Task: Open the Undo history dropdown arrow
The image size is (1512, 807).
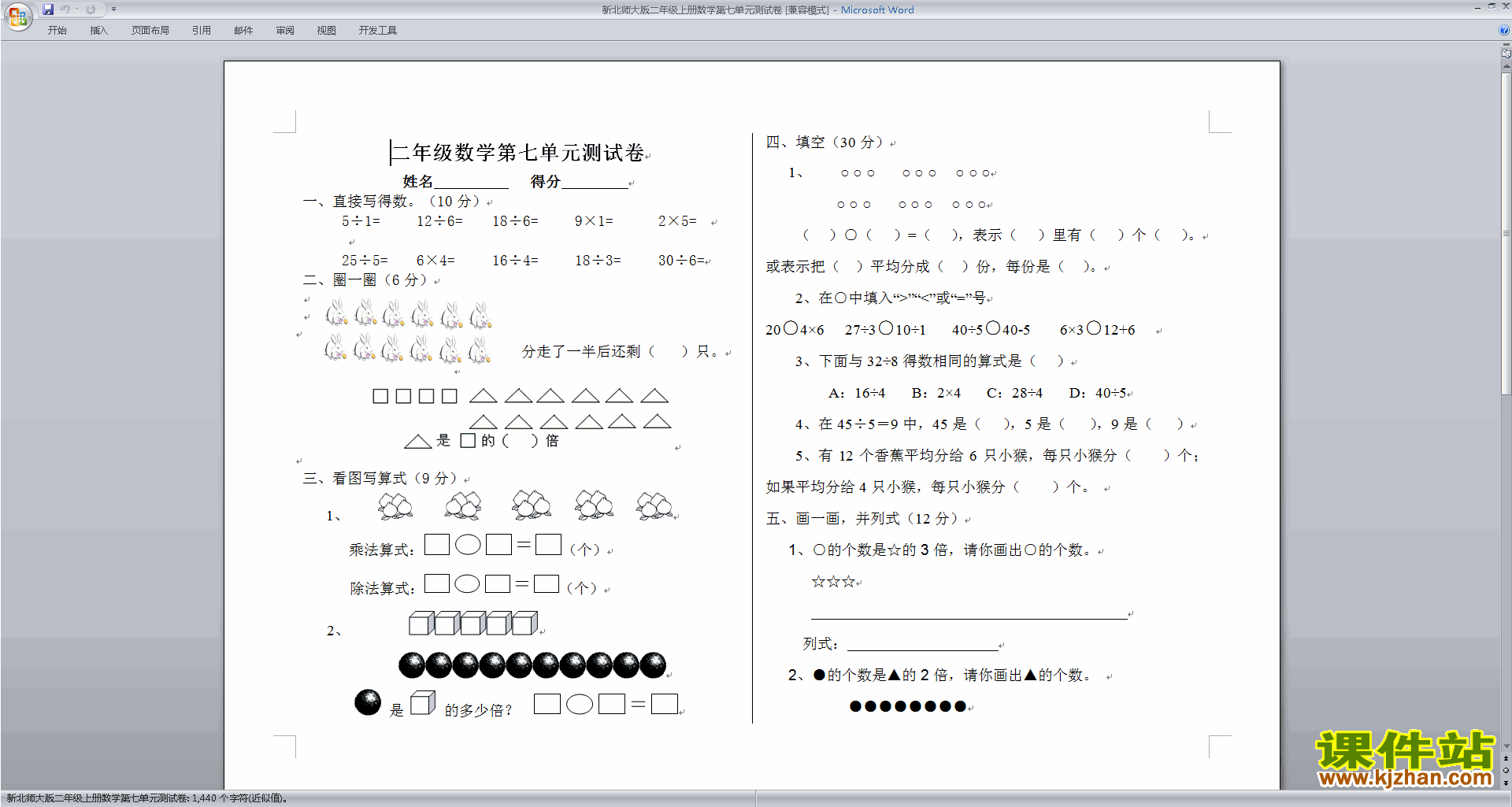Action: pyautogui.click(x=76, y=9)
